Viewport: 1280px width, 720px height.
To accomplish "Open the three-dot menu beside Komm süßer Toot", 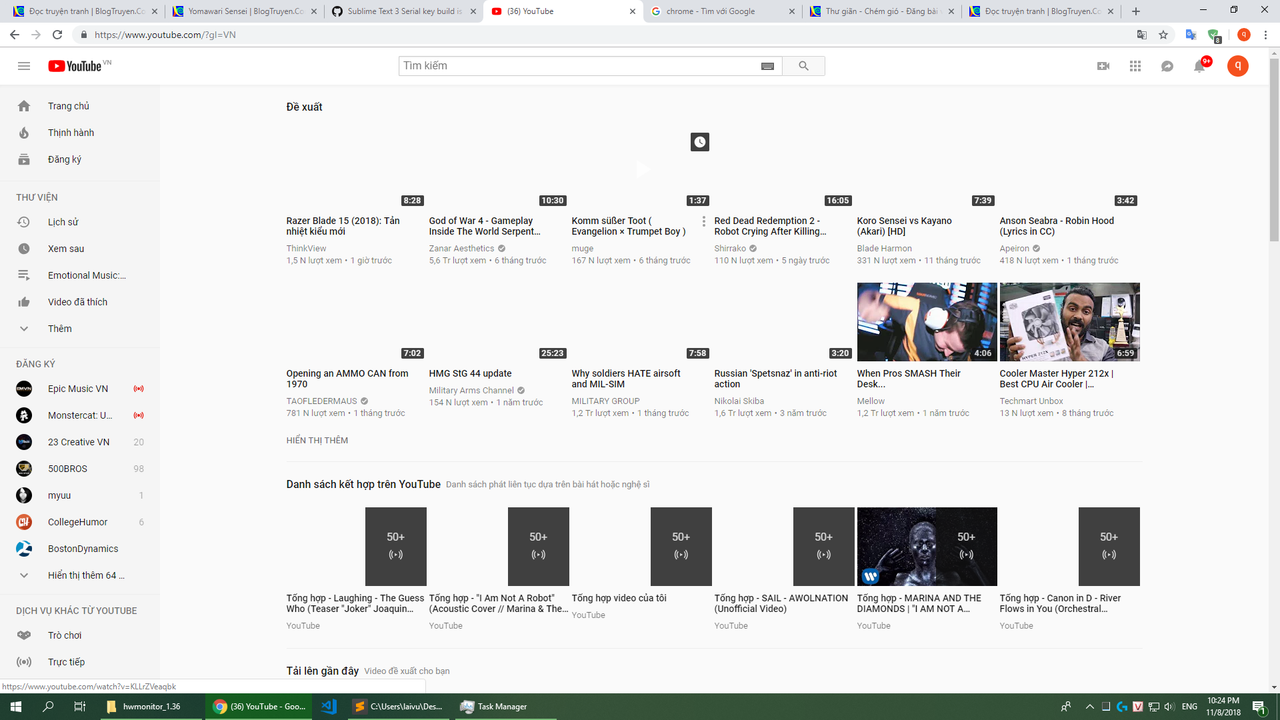I will tap(704, 222).
